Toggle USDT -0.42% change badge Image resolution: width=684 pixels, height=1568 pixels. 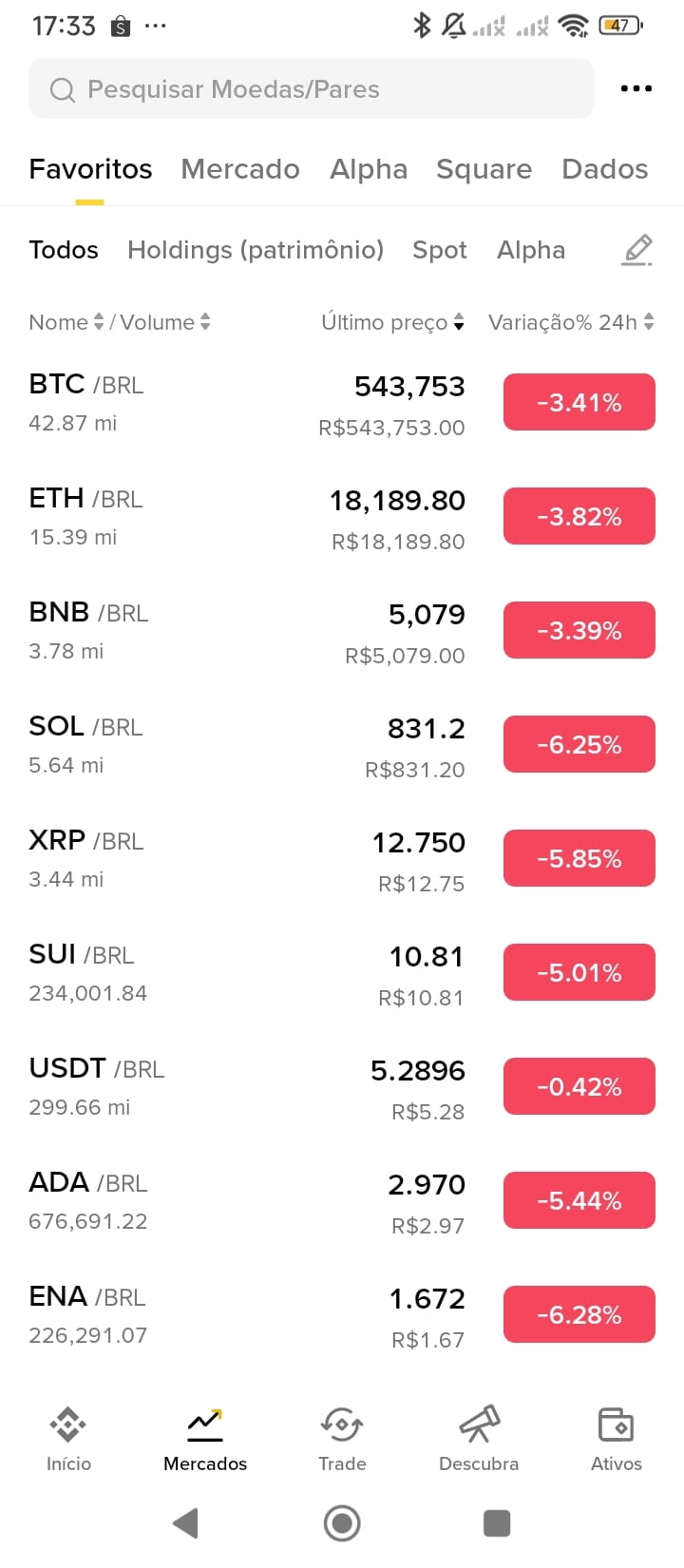point(579,1086)
